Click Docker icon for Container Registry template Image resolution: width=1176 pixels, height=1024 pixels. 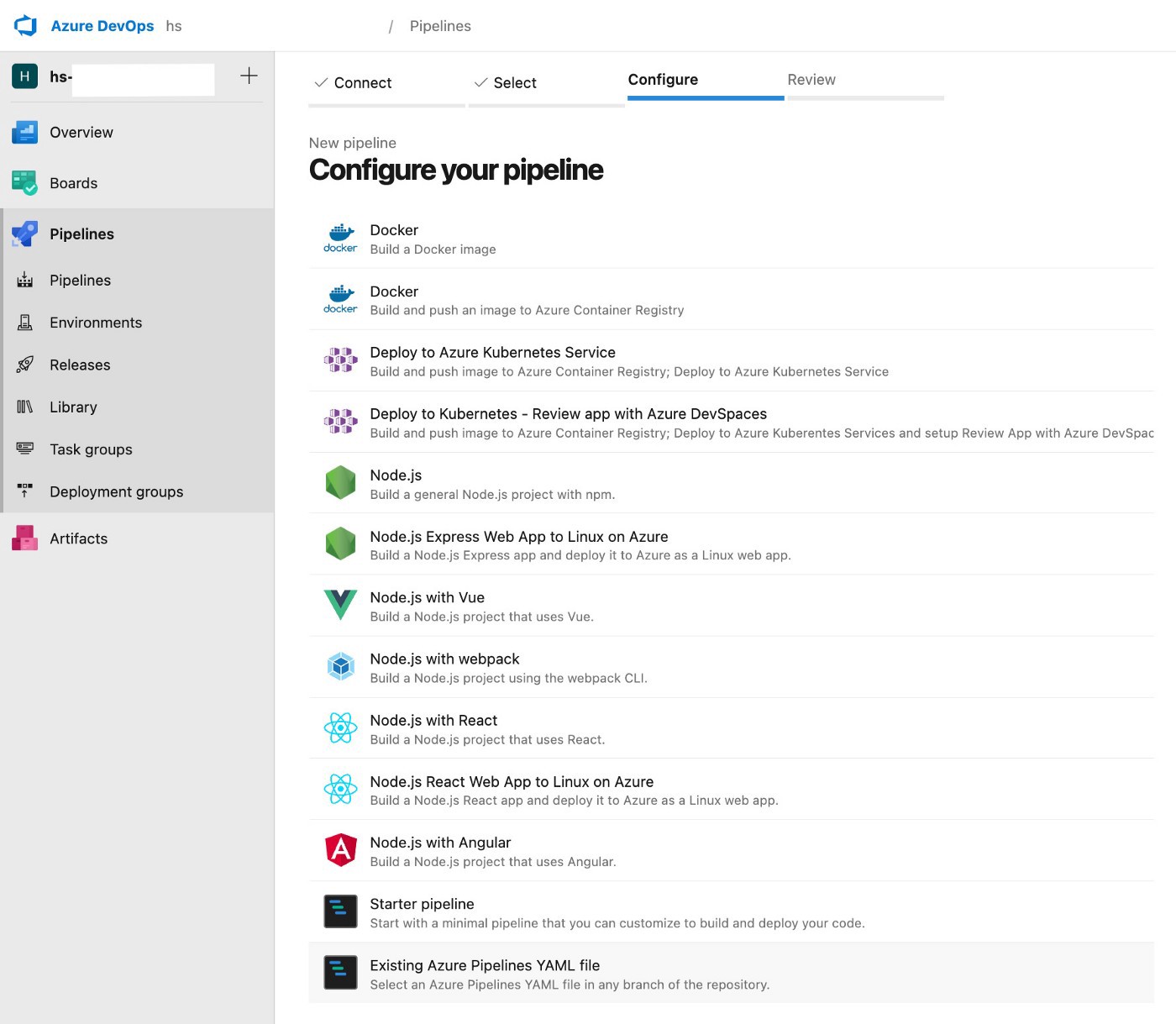(340, 300)
